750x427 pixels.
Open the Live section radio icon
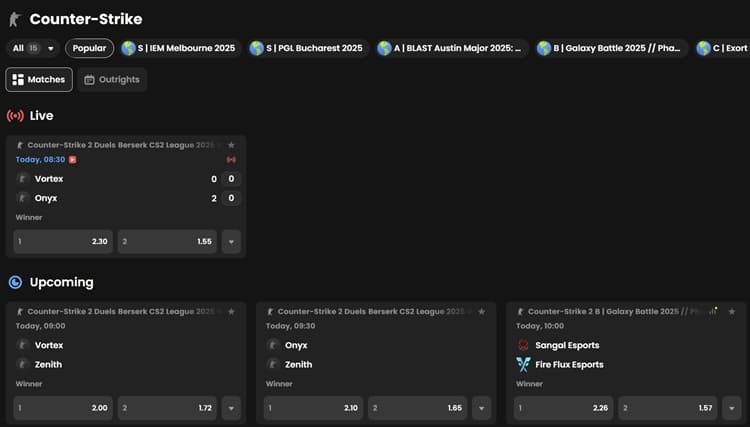click(x=15, y=116)
